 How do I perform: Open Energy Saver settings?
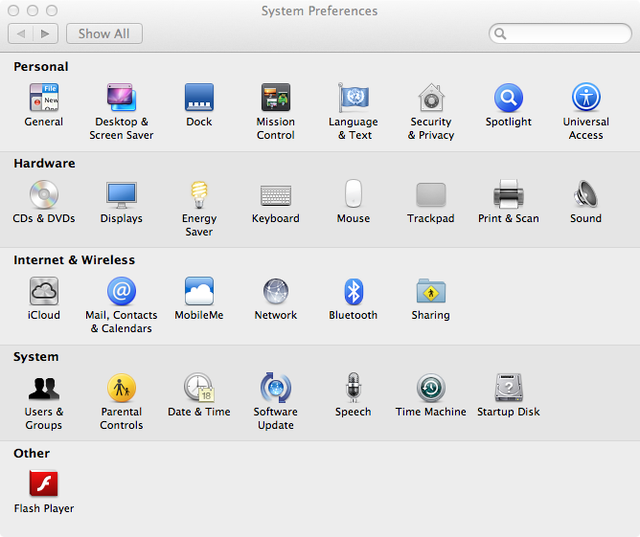click(x=199, y=194)
